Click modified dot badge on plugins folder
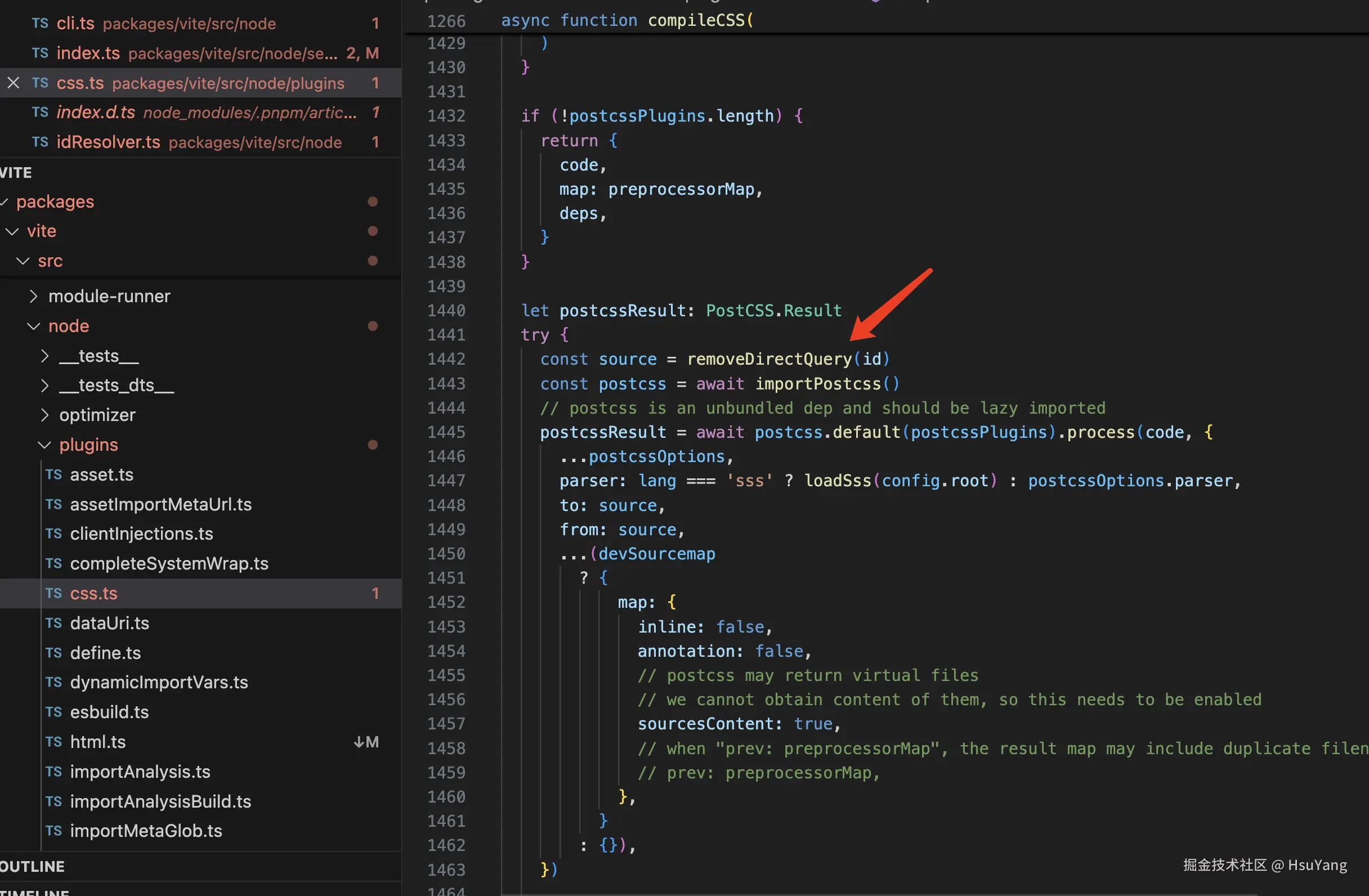1369x896 pixels. [x=372, y=445]
